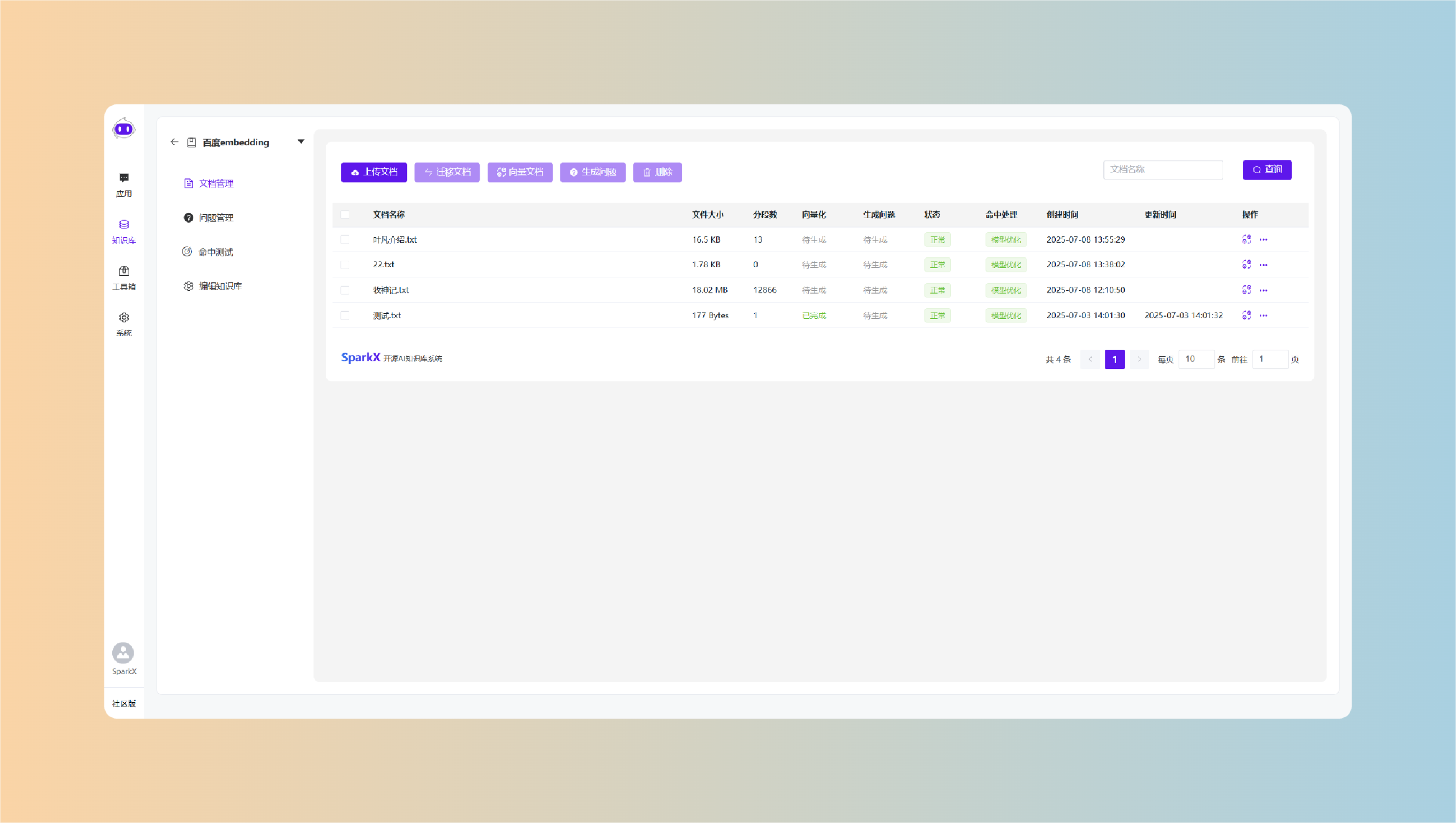The width and height of the screenshot is (1456, 823).
Task: Click the back arrow beside 百度embedding
Action: (x=174, y=142)
